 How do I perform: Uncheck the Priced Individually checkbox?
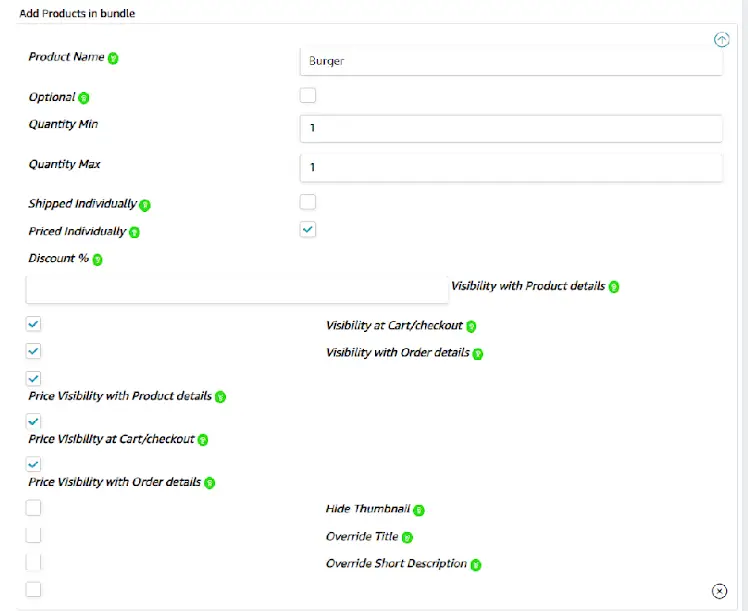(x=308, y=229)
